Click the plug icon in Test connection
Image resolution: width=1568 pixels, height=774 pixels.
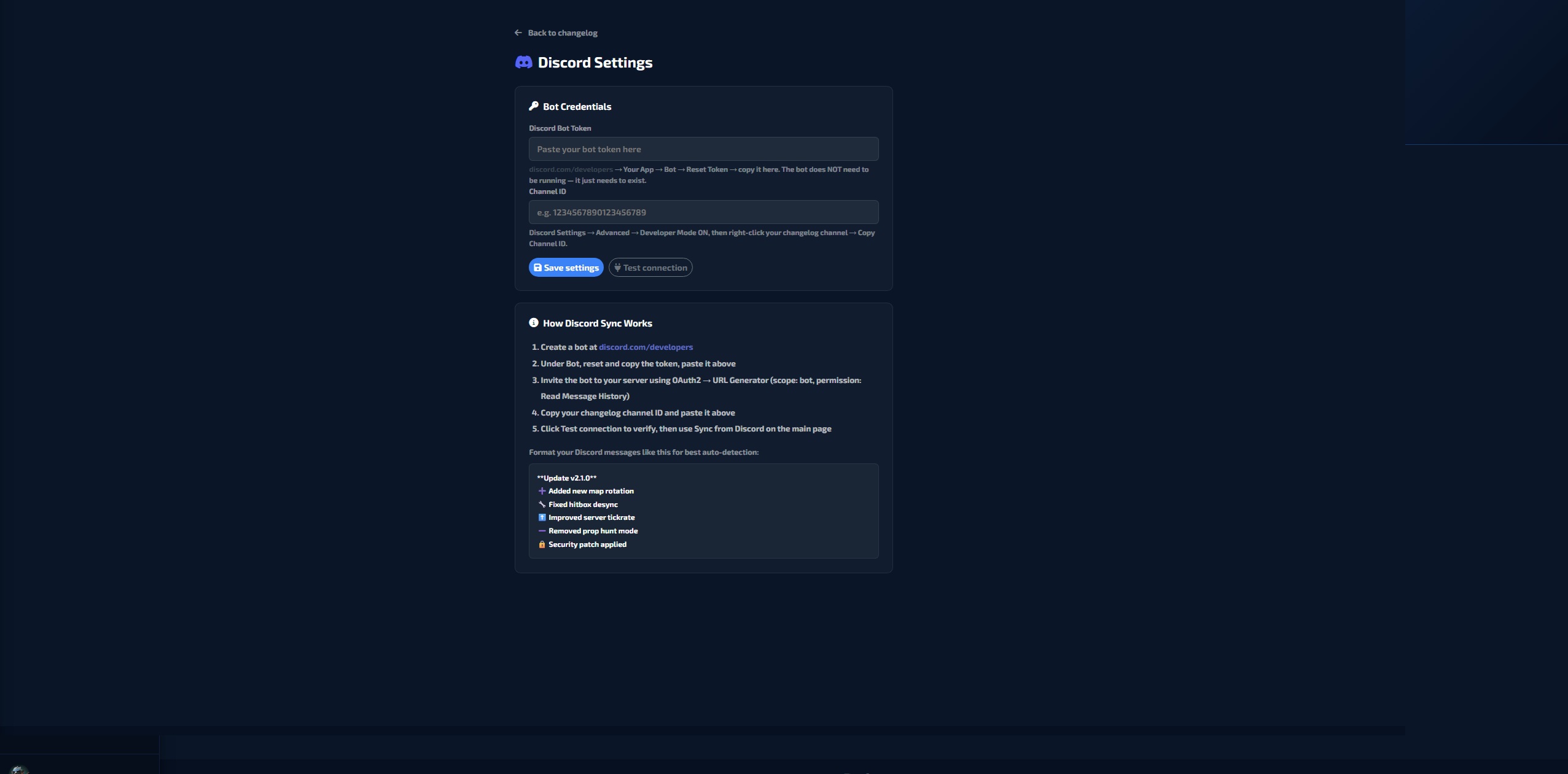point(617,268)
